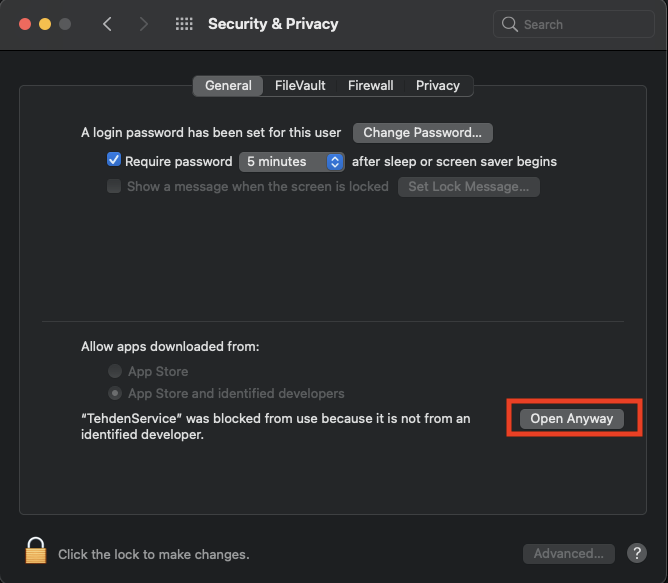This screenshot has width=668, height=583.
Task: Open the Advanced settings button
Action: 568,553
